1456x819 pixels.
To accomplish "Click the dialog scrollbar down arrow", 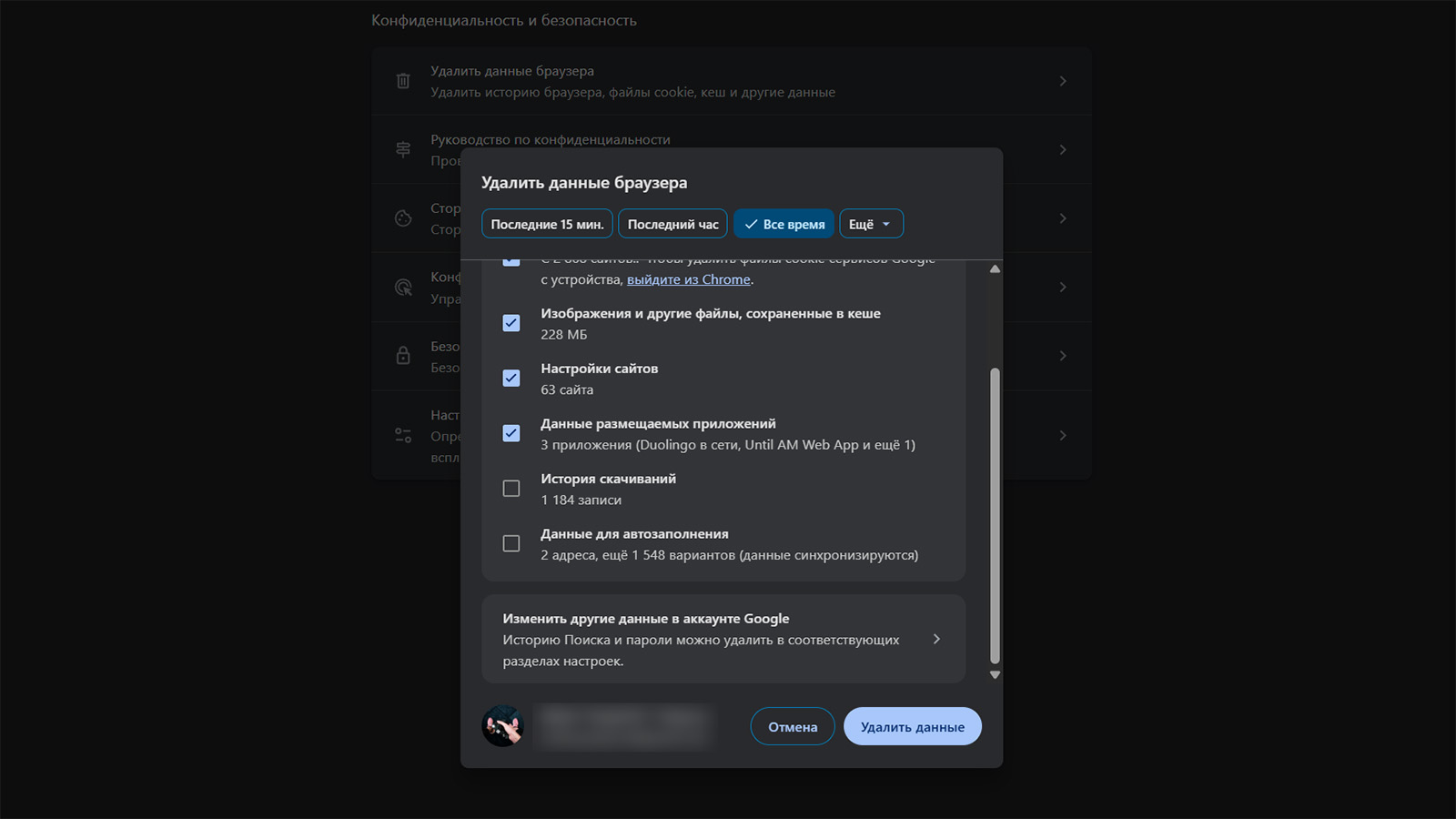I will point(995,674).
